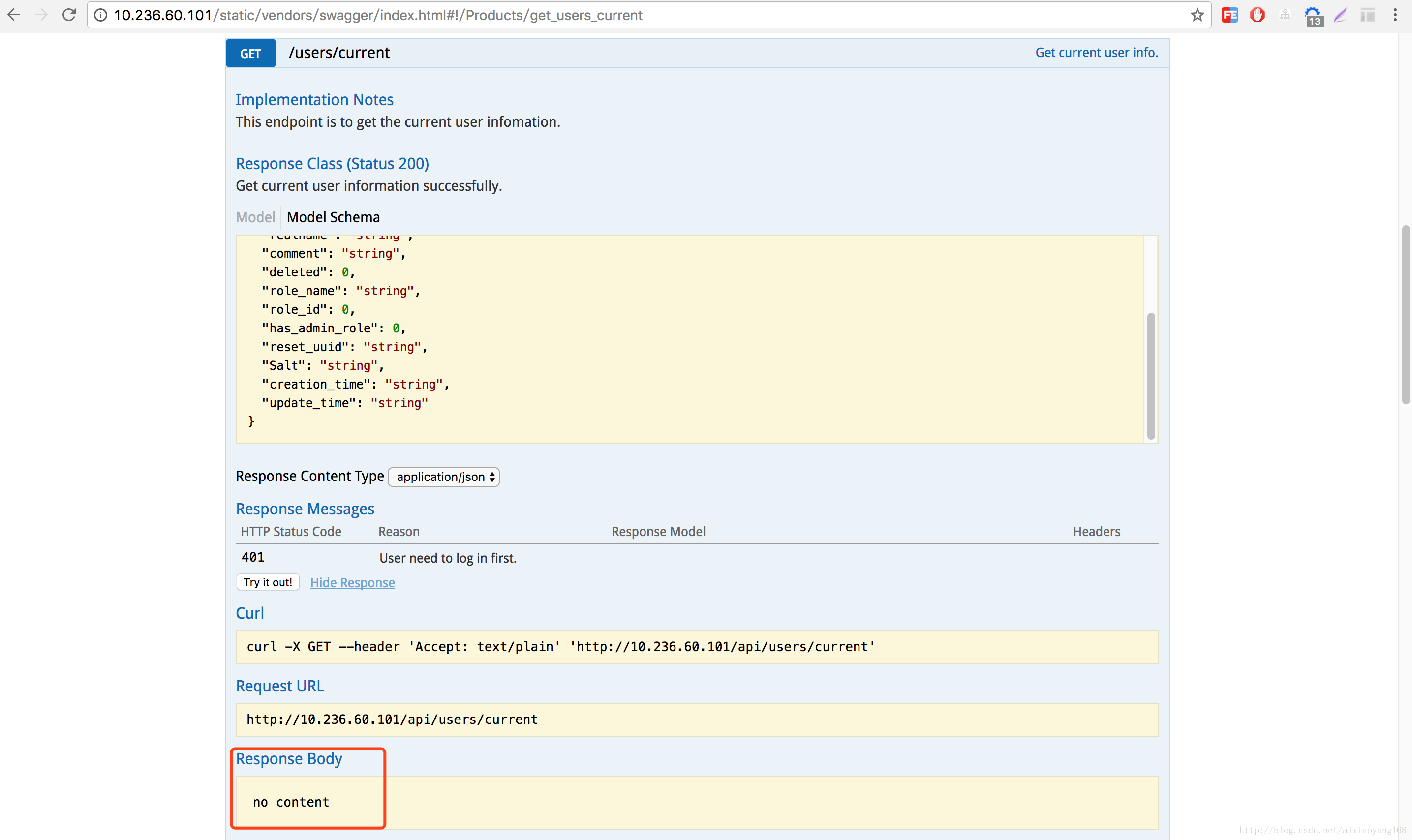Click the "Salt": "string" schema line
The height and width of the screenshot is (840, 1412).
[323, 366]
